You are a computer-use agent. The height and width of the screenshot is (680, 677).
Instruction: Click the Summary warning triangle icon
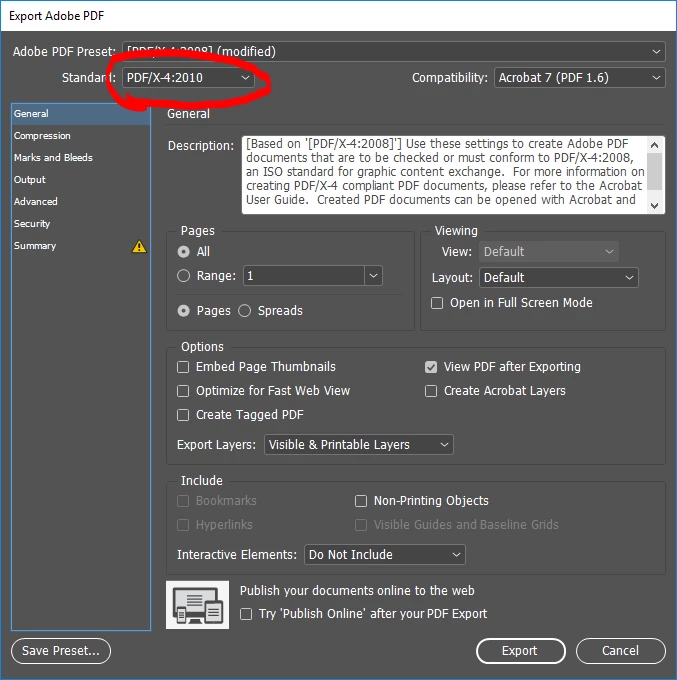click(139, 246)
